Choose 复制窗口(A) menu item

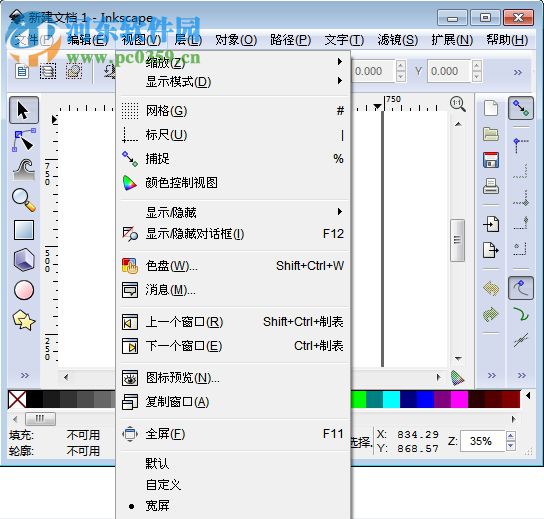(233, 402)
